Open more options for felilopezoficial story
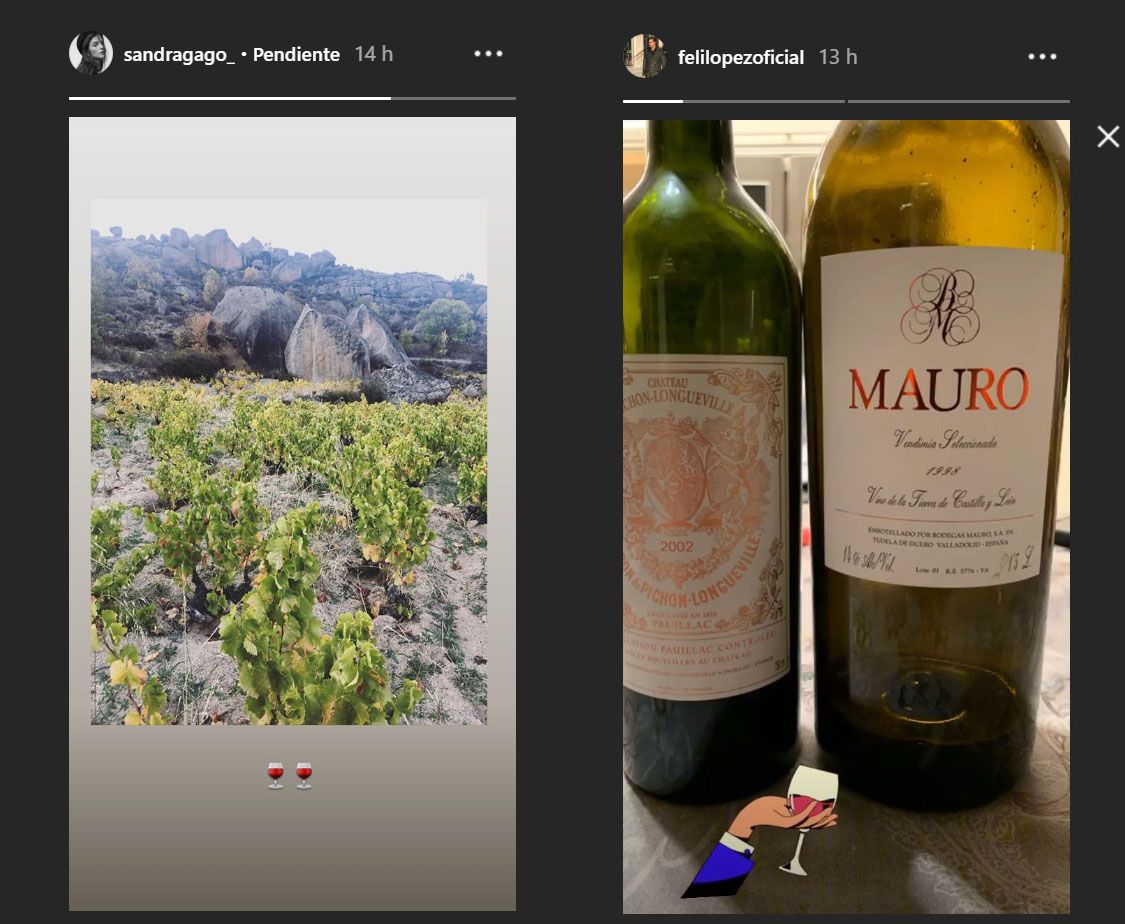The width and height of the screenshot is (1125, 924). [1042, 57]
